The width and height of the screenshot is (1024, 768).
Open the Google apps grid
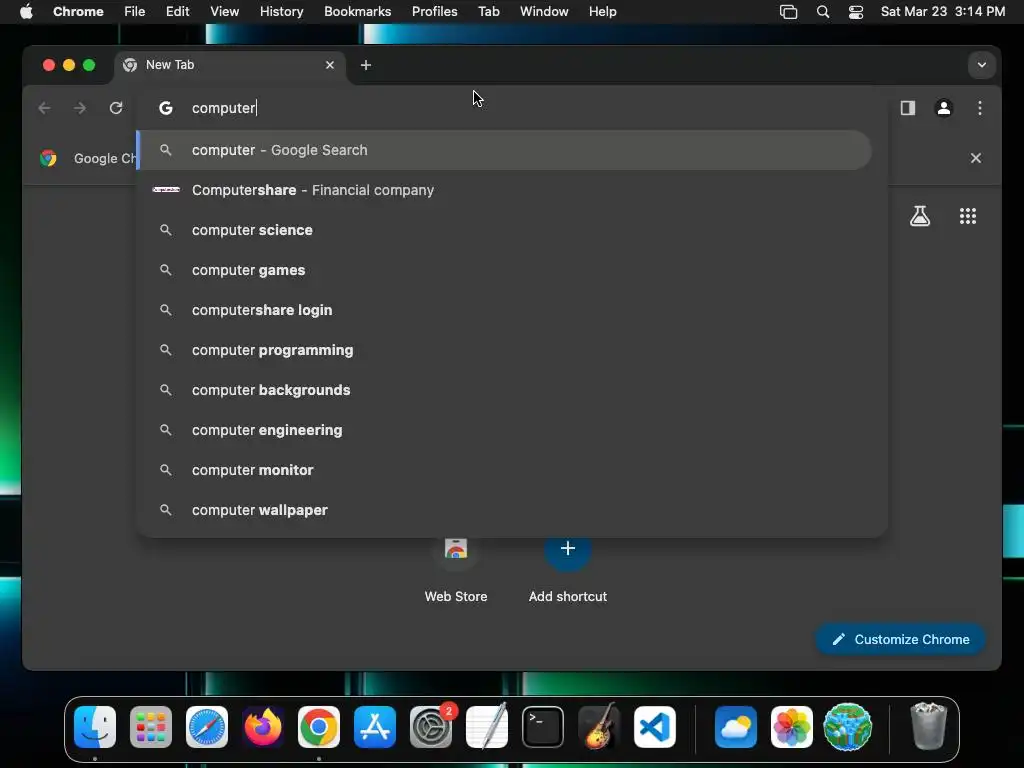point(968,216)
